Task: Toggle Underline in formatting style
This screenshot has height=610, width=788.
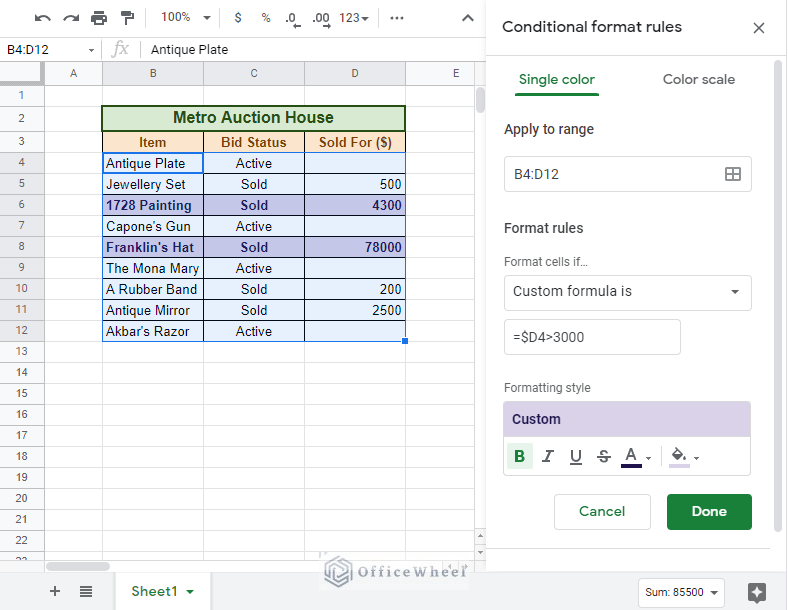Action: pyautogui.click(x=576, y=457)
